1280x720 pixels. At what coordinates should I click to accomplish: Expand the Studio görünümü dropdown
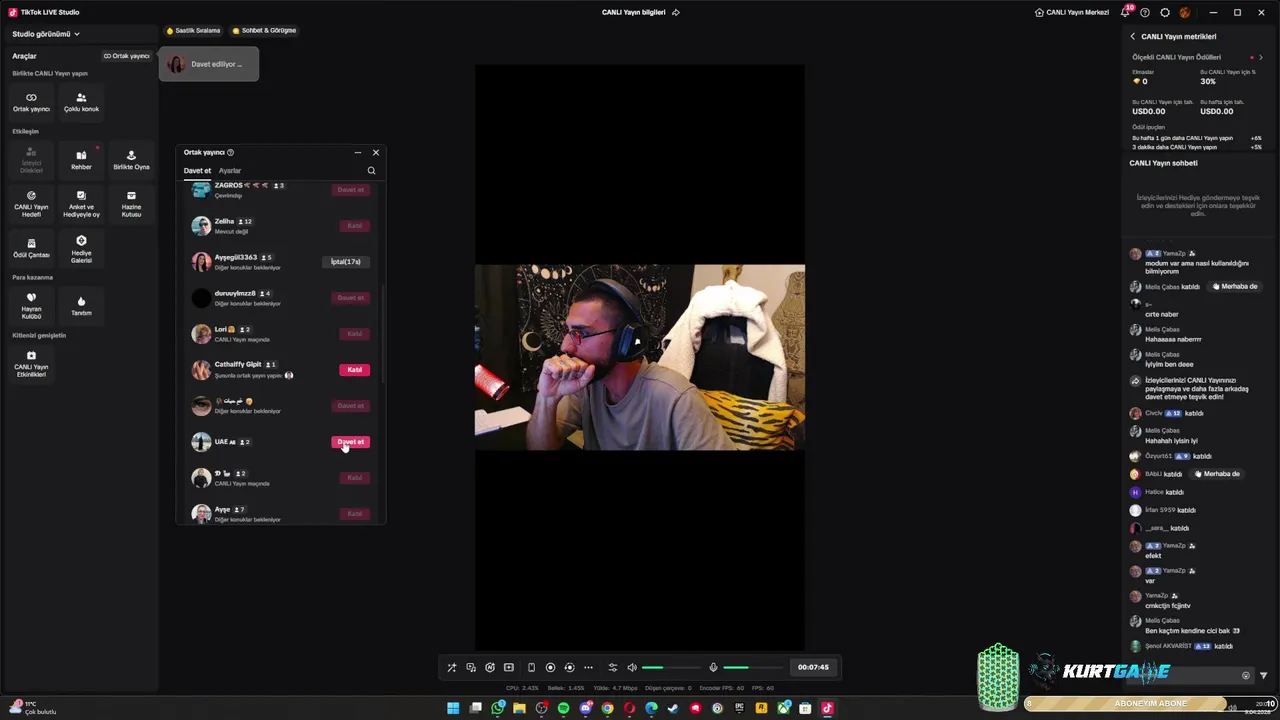coord(46,34)
